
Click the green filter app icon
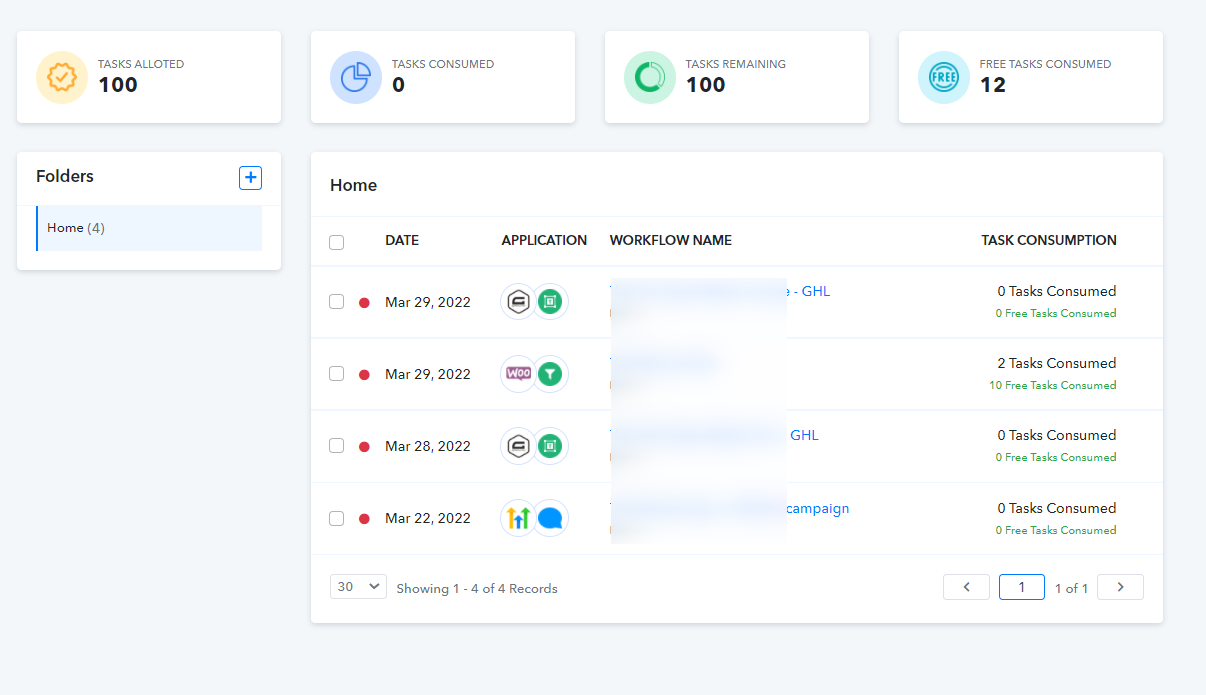[x=549, y=374]
